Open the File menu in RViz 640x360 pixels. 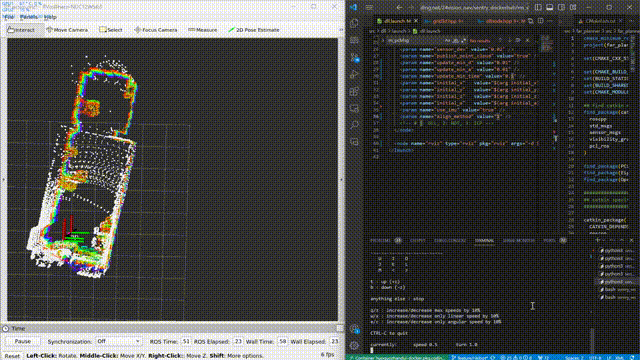(x=9, y=17)
